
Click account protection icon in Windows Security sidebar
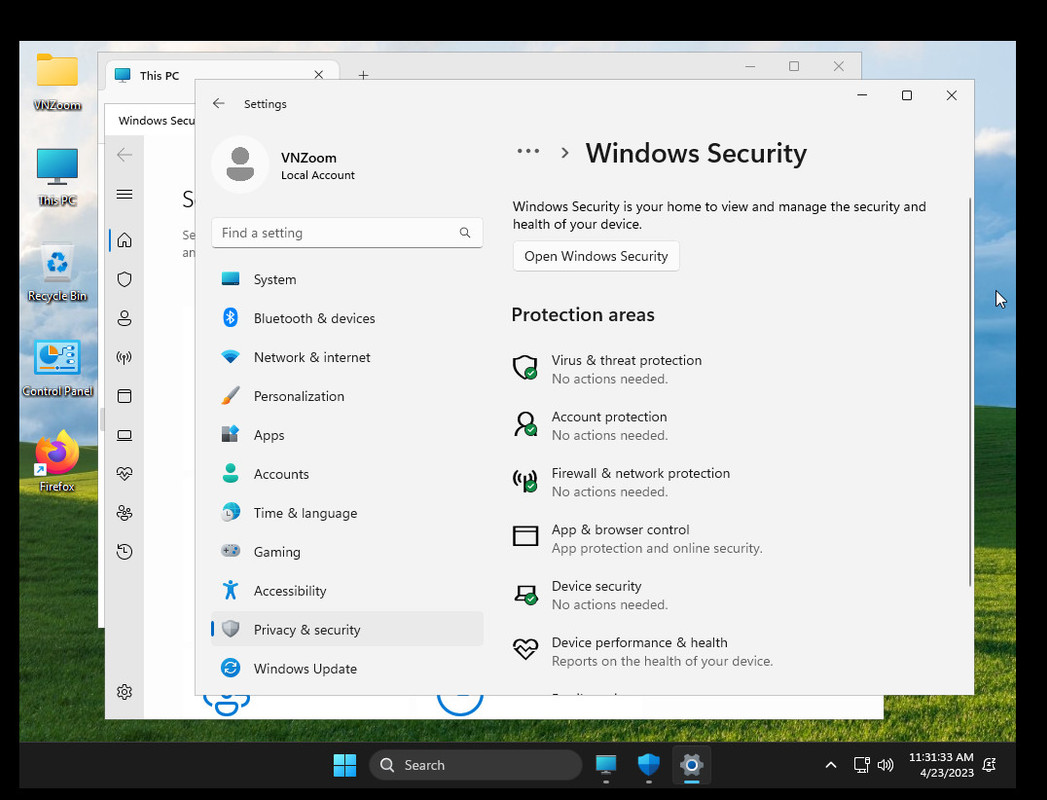(x=124, y=318)
